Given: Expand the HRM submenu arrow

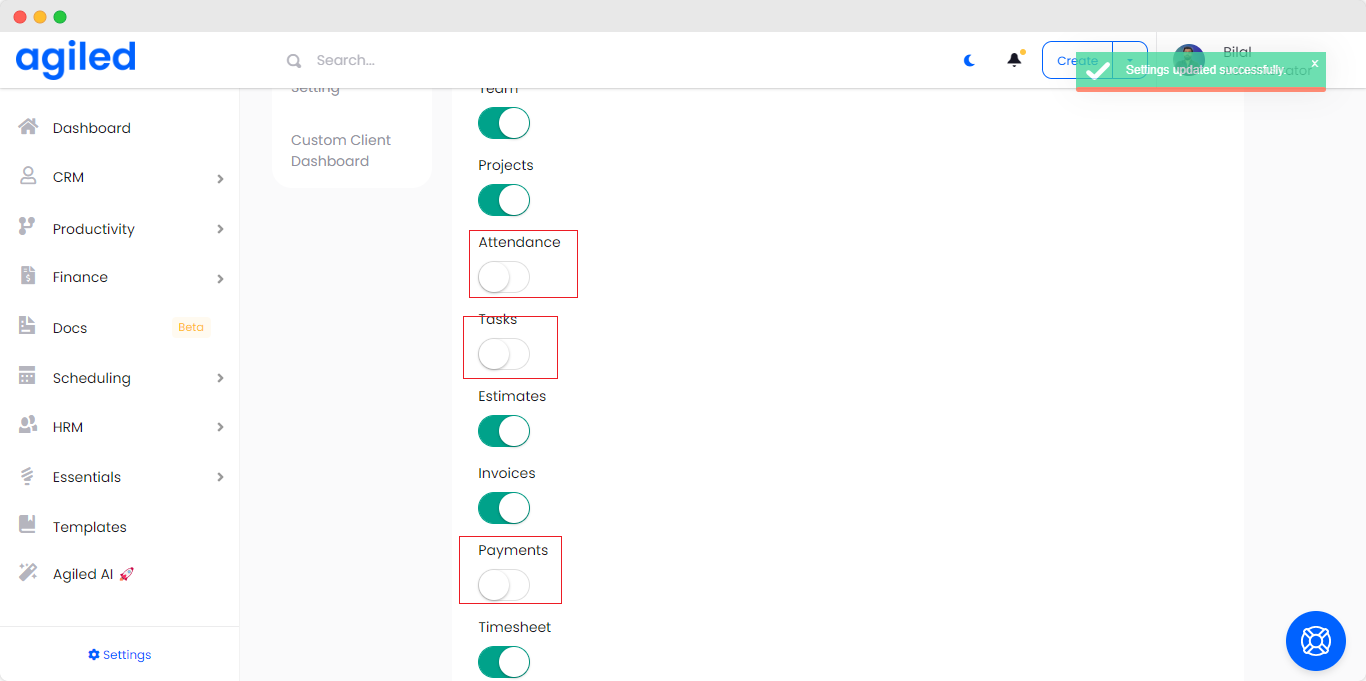Looking at the screenshot, I should (x=220, y=428).
